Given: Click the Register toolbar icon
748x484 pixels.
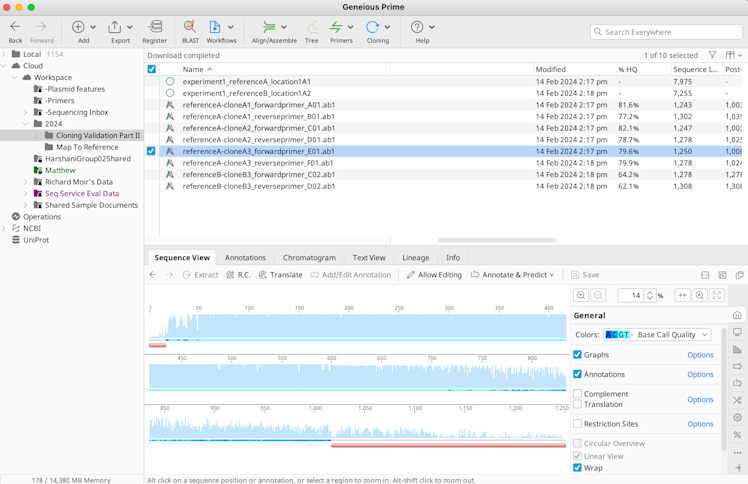Looking at the screenshot, I should point(155,28).
